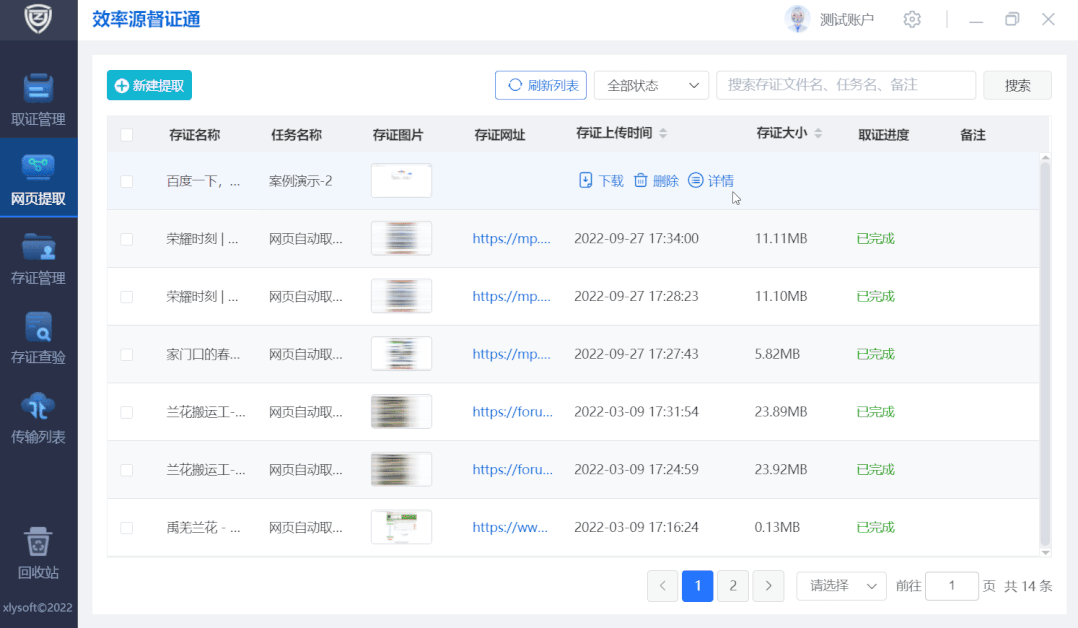
Task: Focus the search 存证文件名 input field
Action: [846, 85]
